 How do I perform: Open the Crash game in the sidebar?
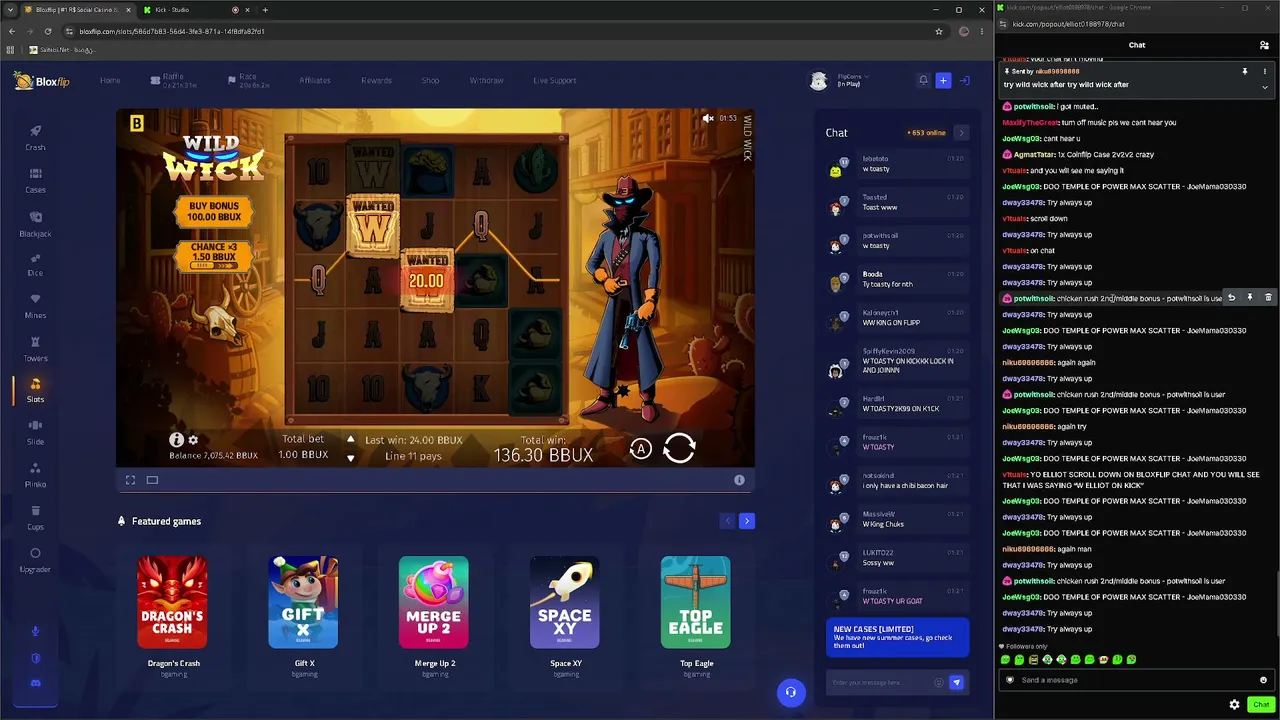click(35, 138)
